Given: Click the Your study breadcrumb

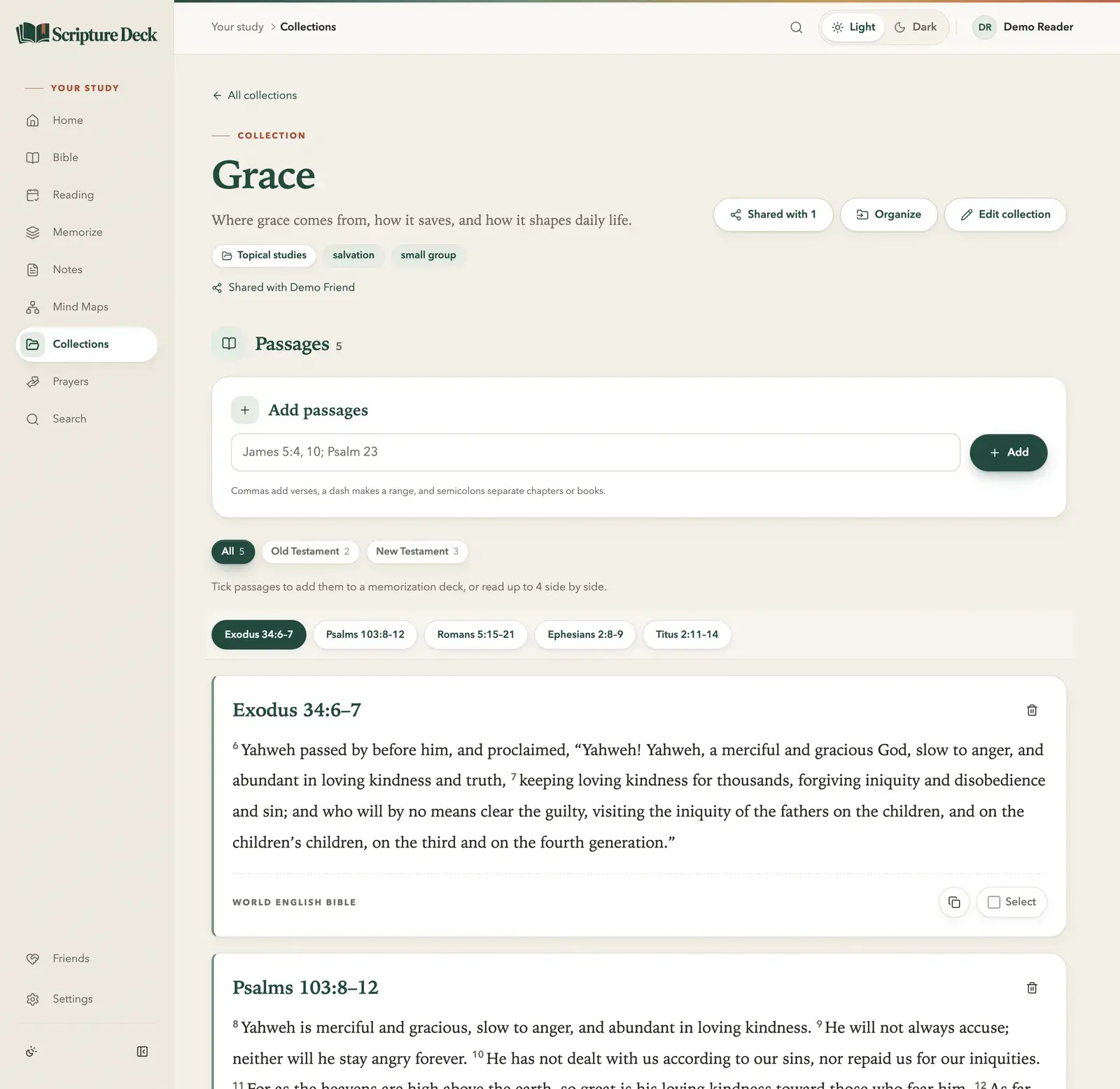Looking at the screenshot, I should [x=237, y=27].
